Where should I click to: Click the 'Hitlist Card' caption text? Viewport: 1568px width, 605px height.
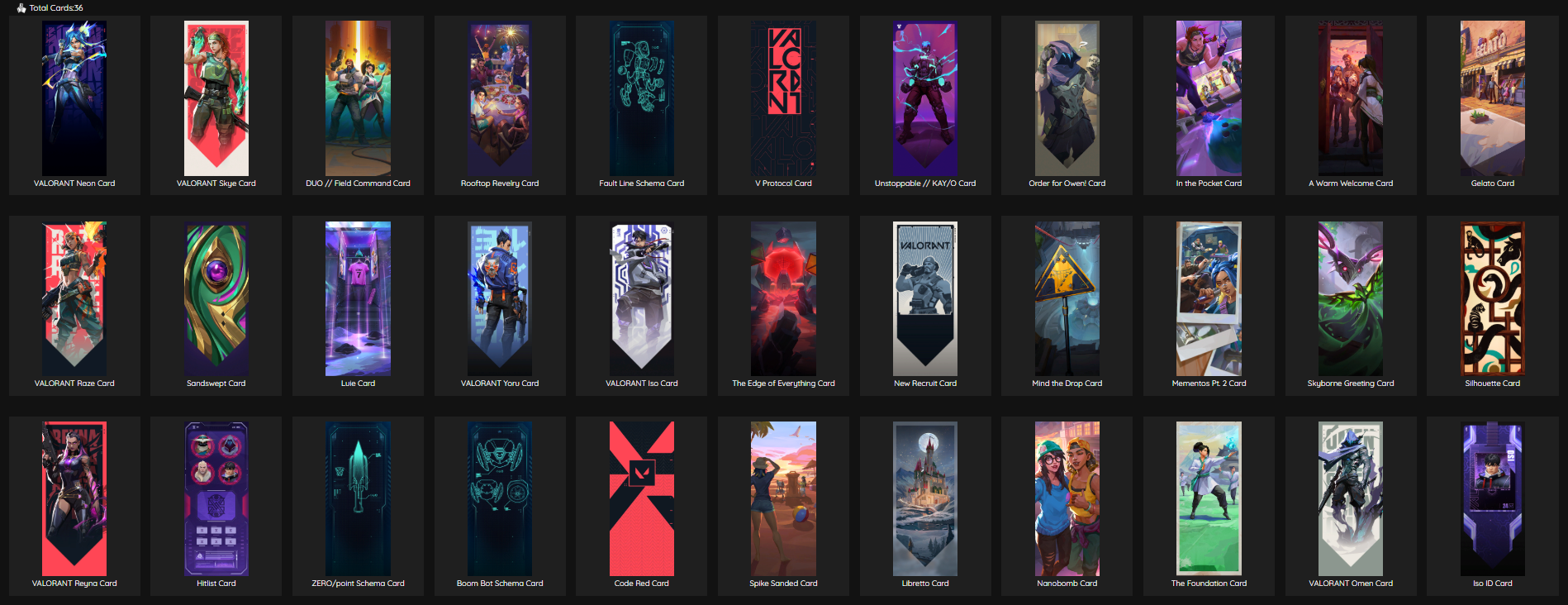(216, 584)
